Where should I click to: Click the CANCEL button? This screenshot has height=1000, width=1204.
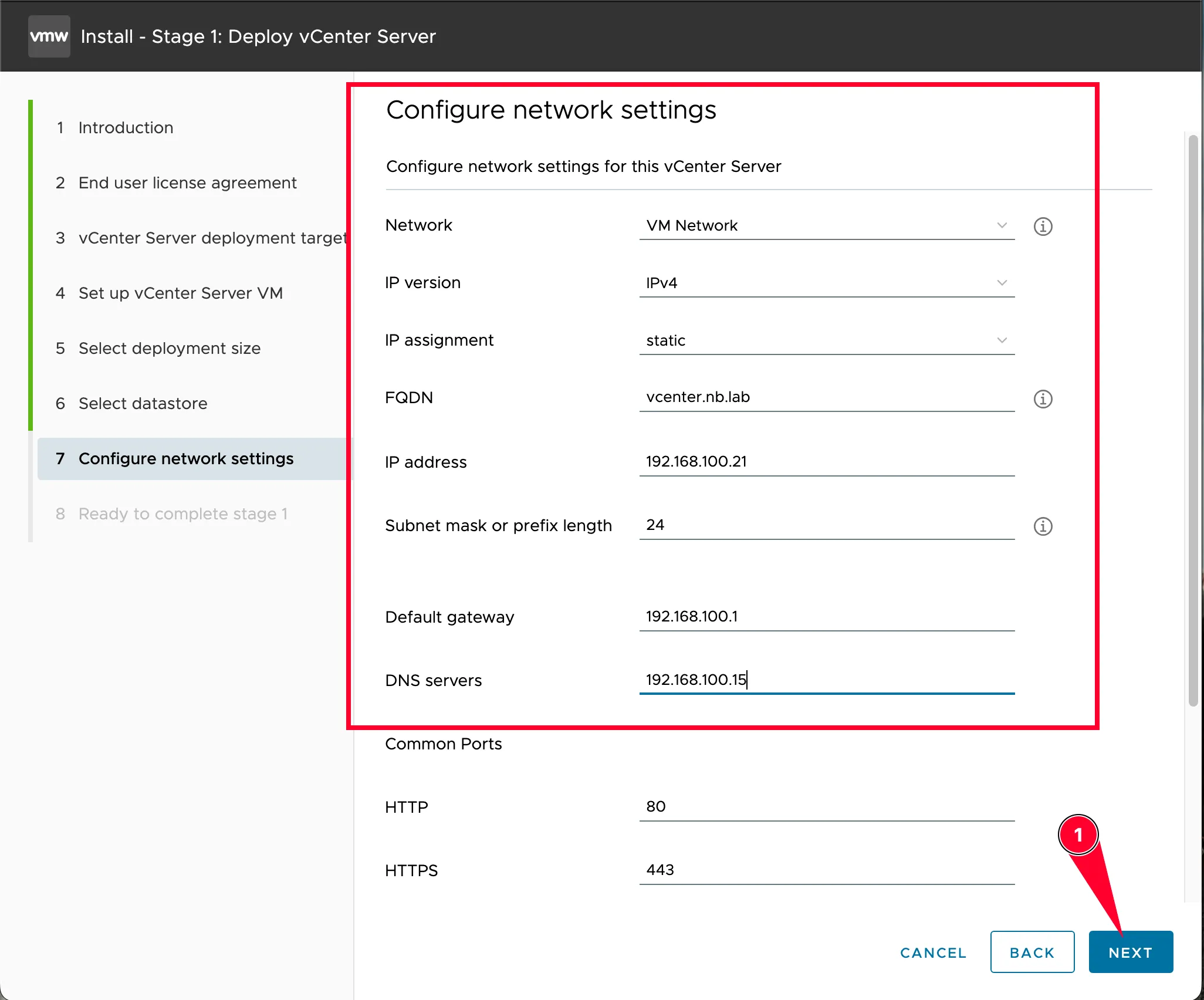(933, 952)
